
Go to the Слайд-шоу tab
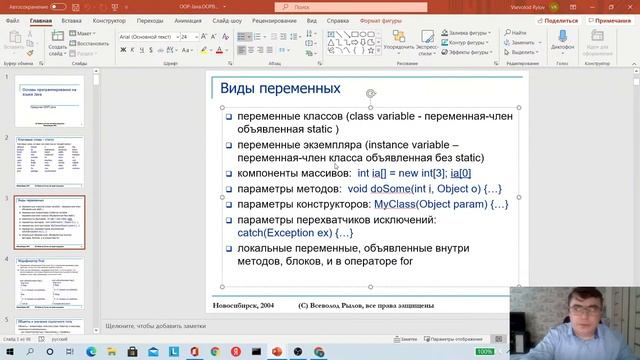(227, 20)
